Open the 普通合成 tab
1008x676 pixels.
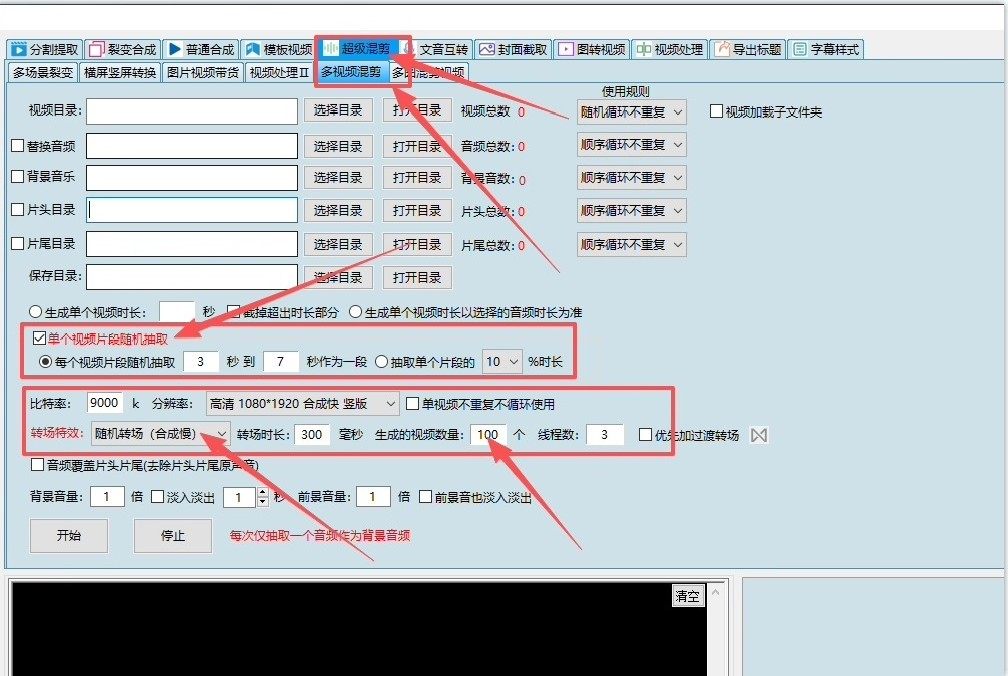click(x=201, y=49)
